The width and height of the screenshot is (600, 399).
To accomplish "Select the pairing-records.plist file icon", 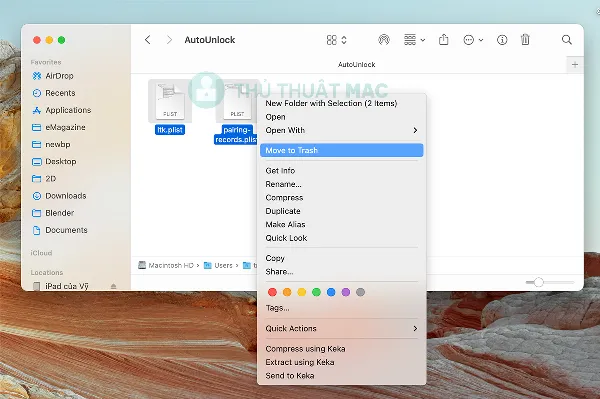I will click(237, 101).
